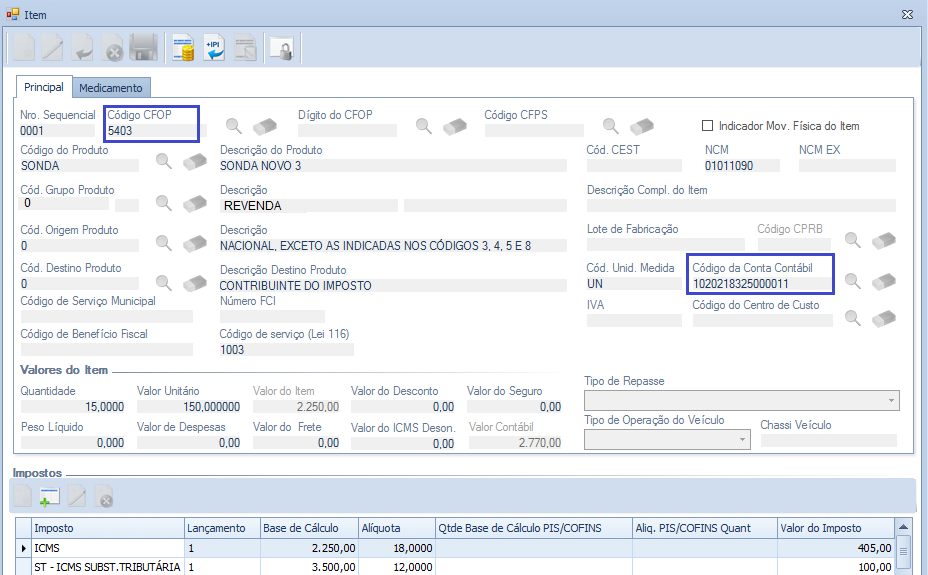Clear Código CFOP with eraser icon
The height and width of the screenshot is (575, 928).
coord(265,126)
